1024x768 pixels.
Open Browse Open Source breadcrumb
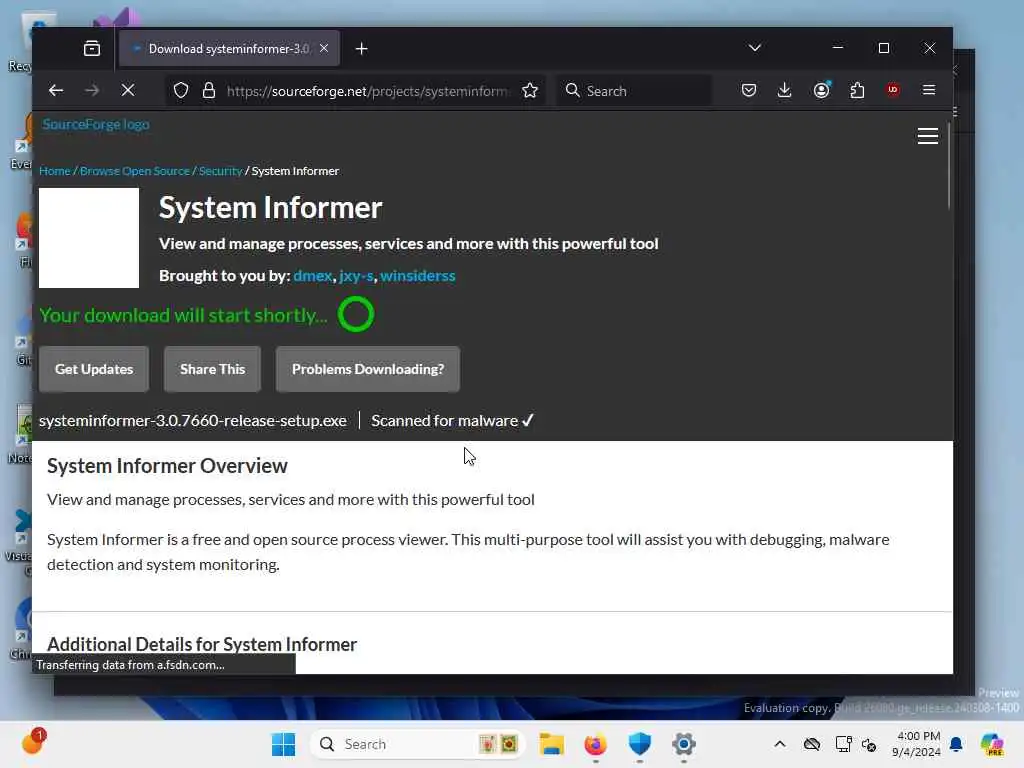point(135,171)
